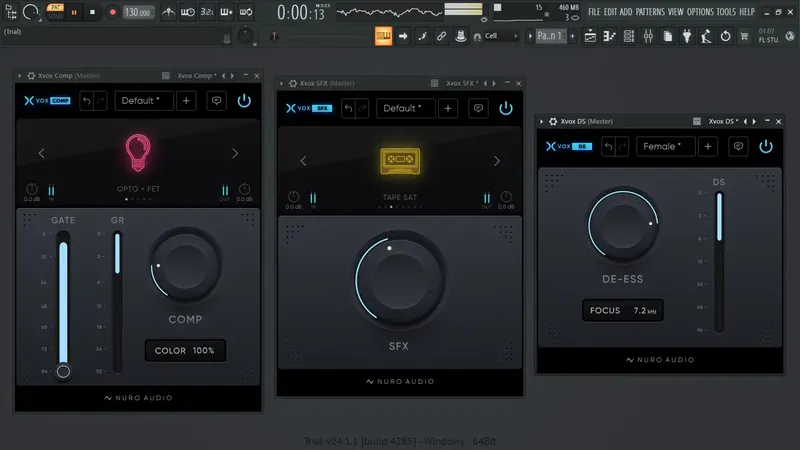
Task: Click the GATE slider handle
Action: (63, 371)
